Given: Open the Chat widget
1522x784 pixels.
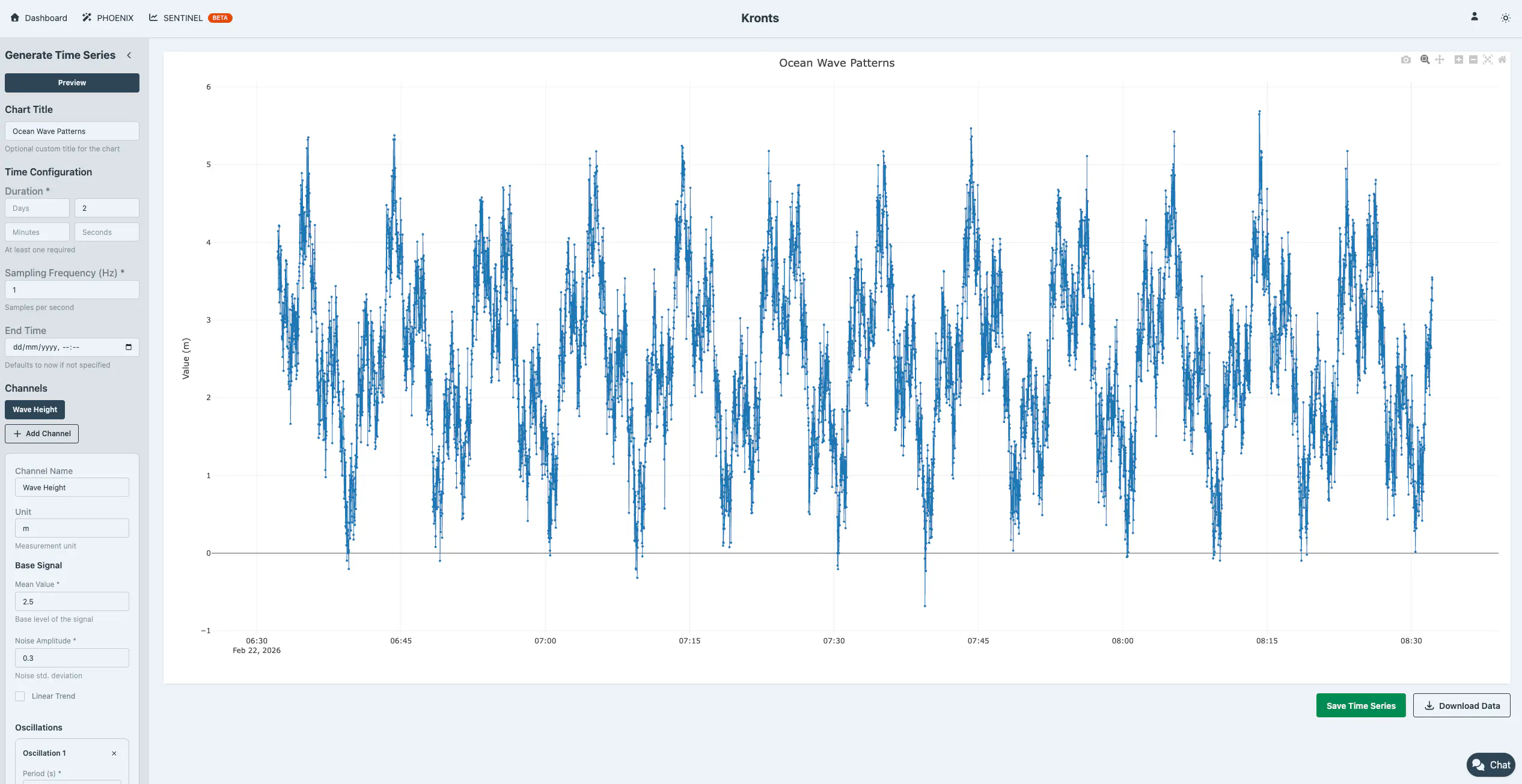Looking at the screenshot, I should 1491,764.
